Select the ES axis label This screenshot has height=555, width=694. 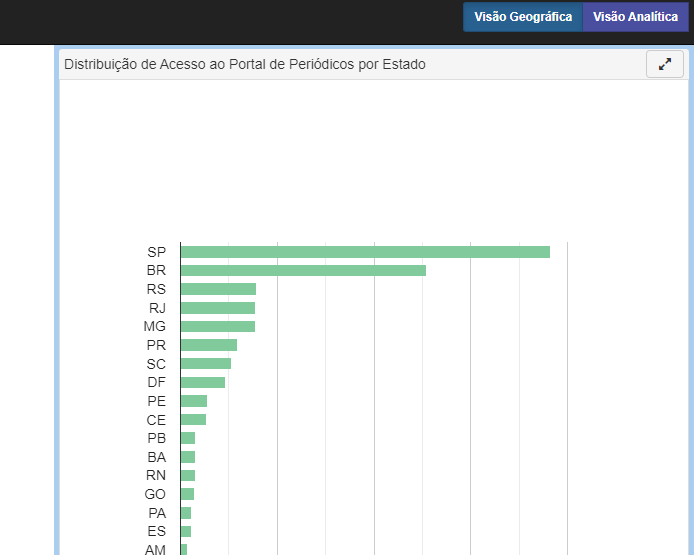click(x=156, y=531)
